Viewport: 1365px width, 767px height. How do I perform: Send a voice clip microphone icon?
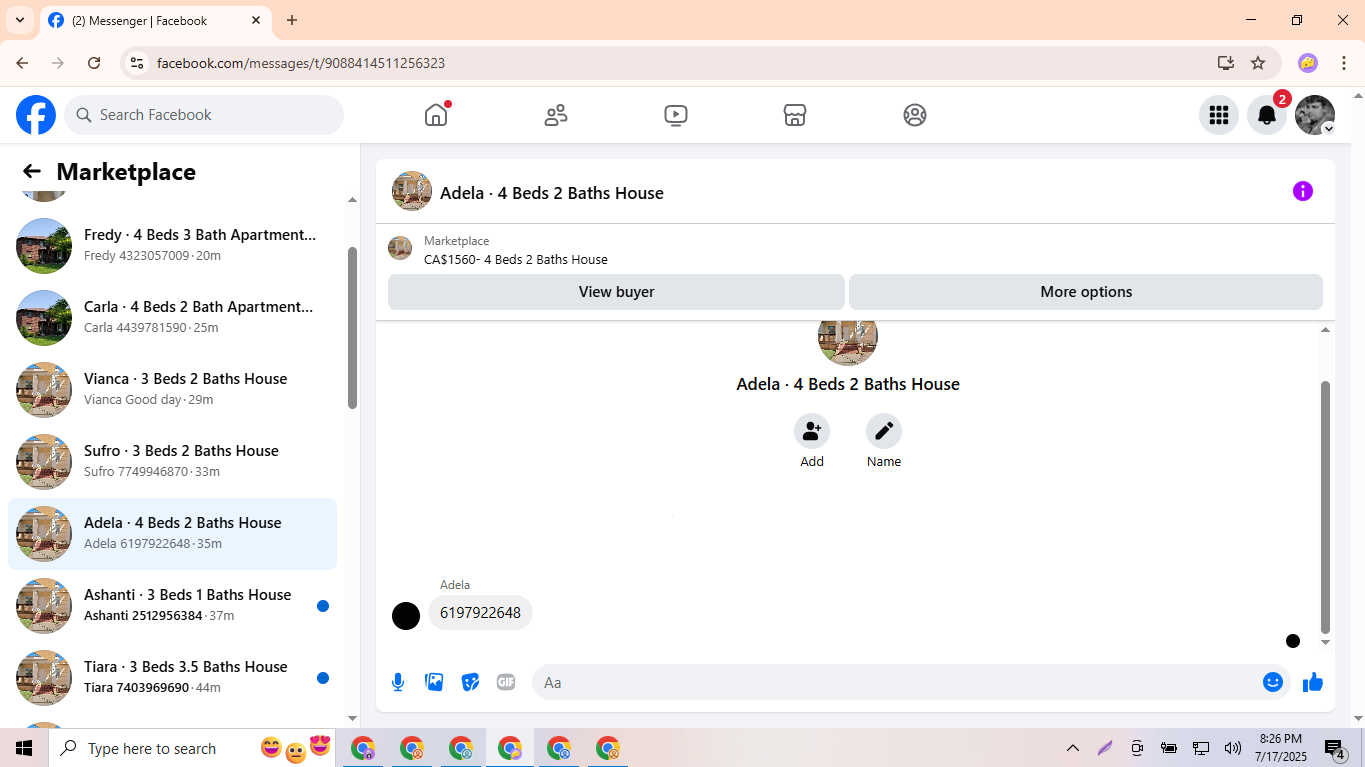398,682
